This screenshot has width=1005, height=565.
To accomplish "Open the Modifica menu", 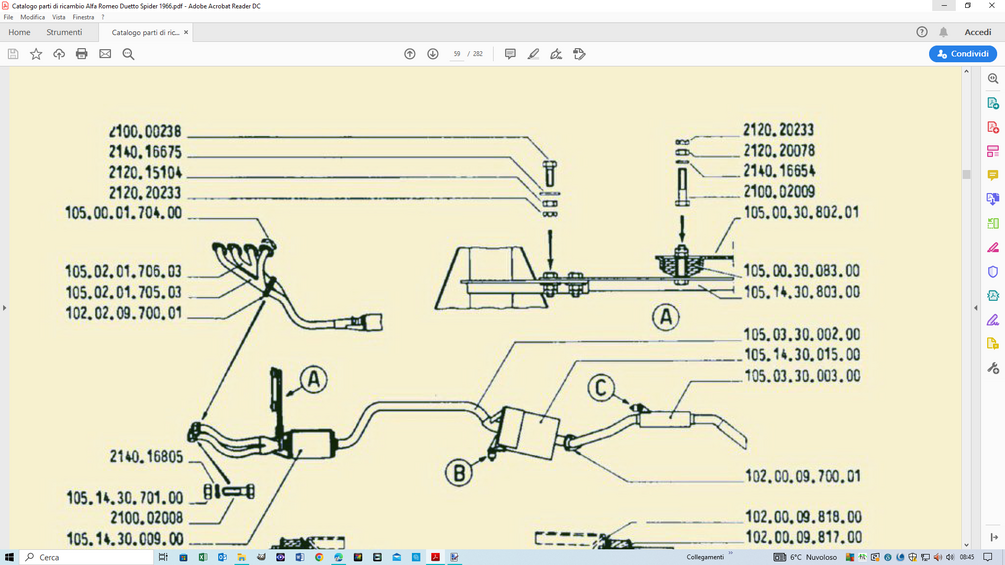I will tap(32, 17).
